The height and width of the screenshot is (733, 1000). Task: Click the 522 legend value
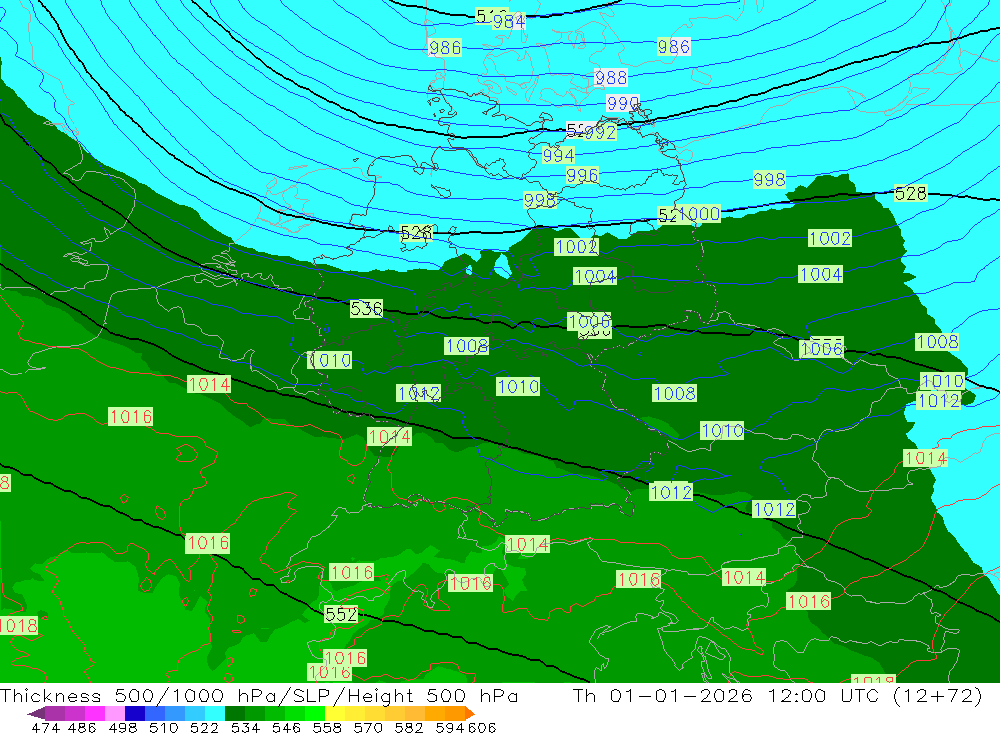(x=204, y=727)
